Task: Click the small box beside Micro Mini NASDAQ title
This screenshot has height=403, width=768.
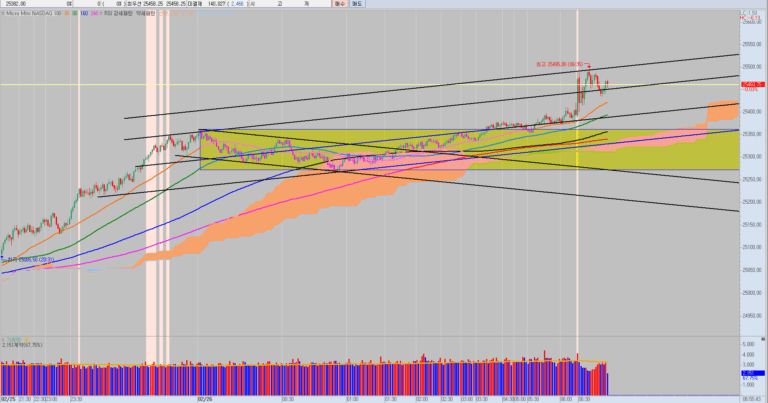Action: click(x=3, y=13)
